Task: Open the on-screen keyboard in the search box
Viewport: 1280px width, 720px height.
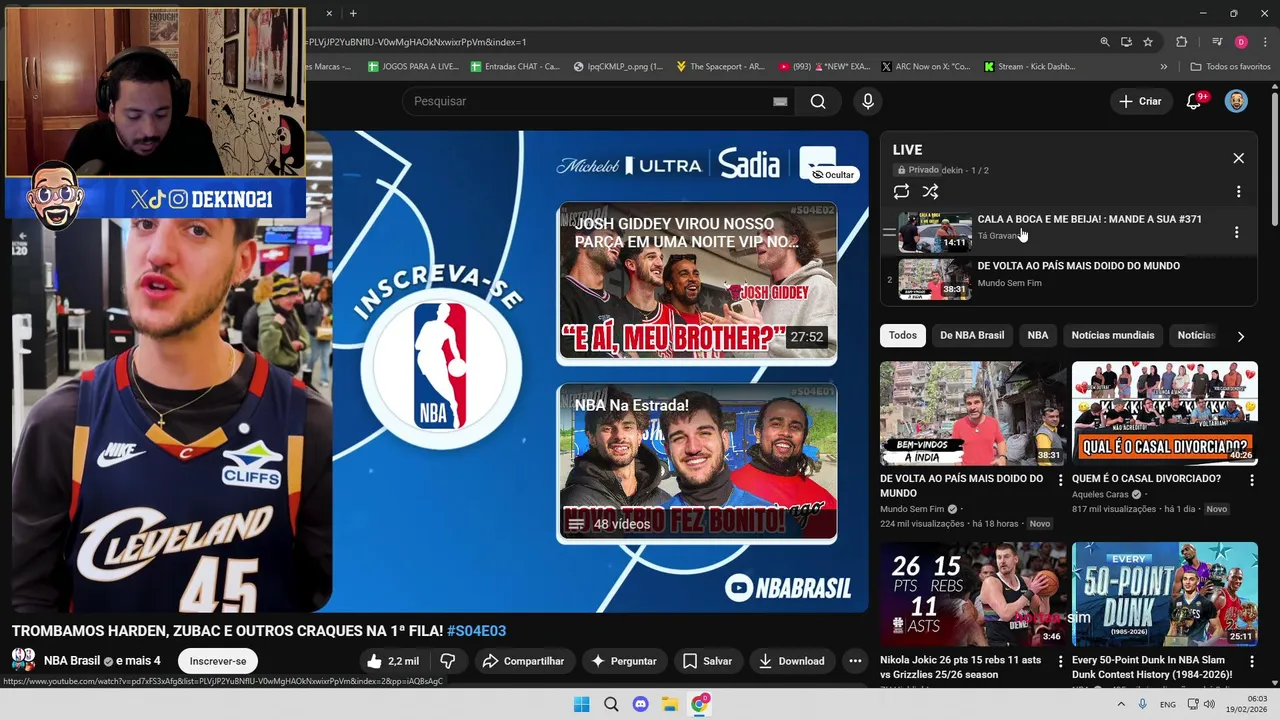Action: tap(780, 101)
